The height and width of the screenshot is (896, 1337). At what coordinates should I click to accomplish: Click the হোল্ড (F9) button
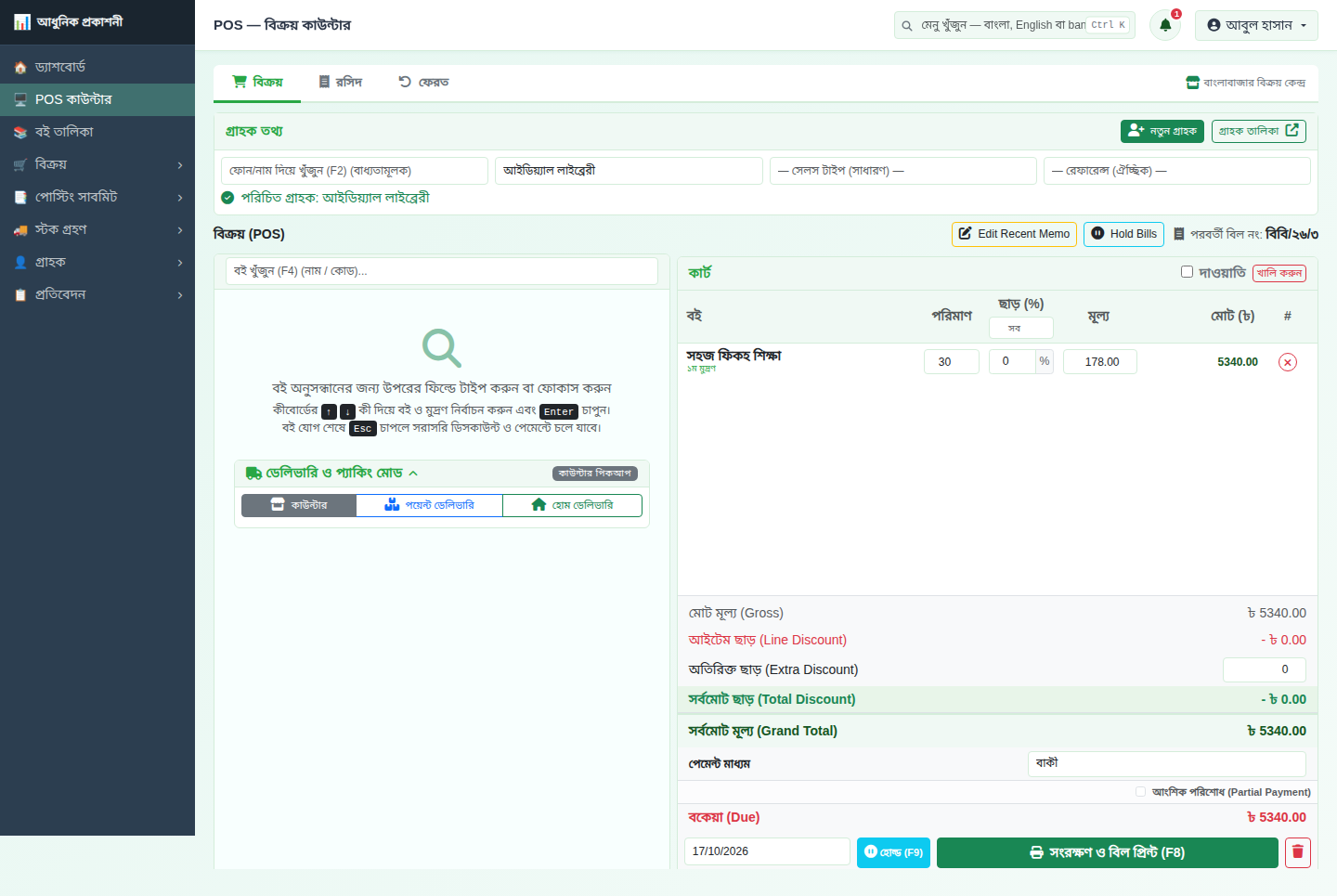coord(893,852)
